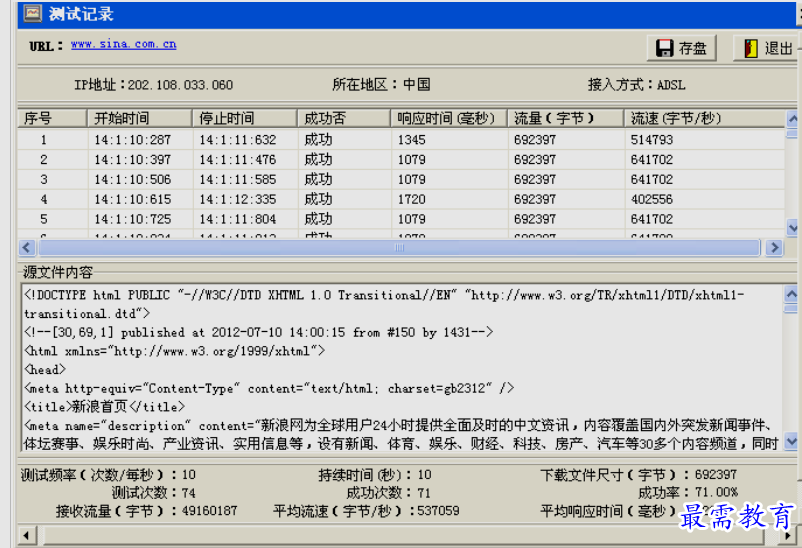The width and height of the screenshot is (802, 548).
Task: Click the 测试次数:74 statistic
Action: pos(153,493)
